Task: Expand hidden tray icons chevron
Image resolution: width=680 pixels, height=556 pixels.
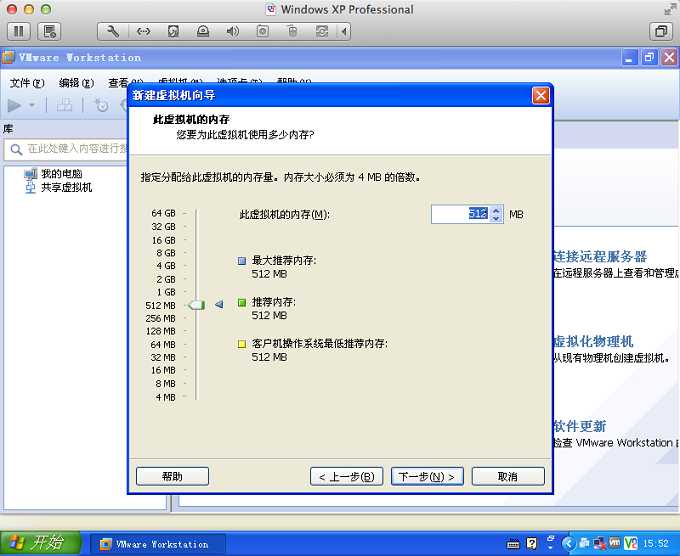Action: [x=569, y=543]
